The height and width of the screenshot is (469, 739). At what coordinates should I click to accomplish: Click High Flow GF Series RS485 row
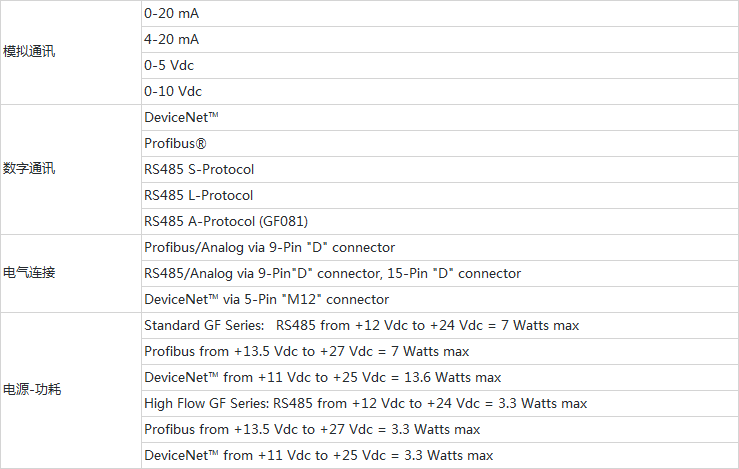tap(365, 403)
